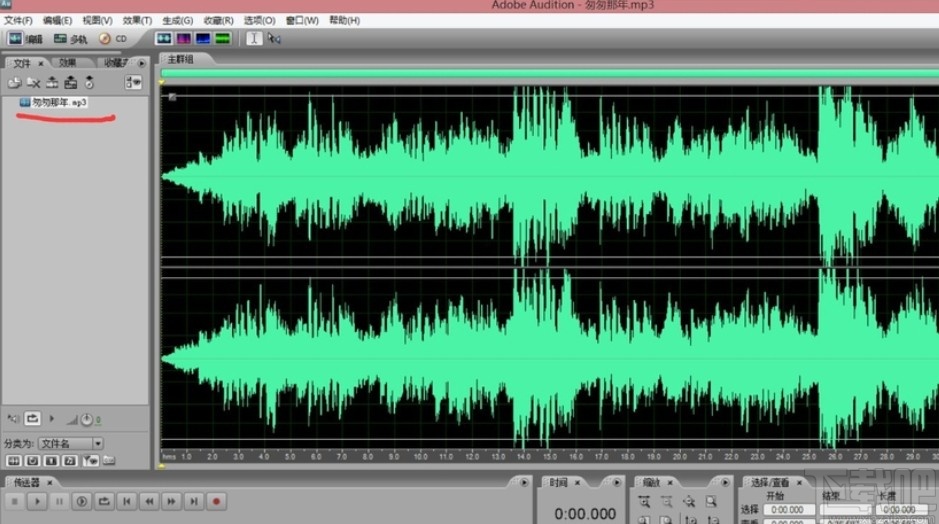939x524 pixels.
Task: Open the sort by 文件名 dropdown
Action: pyautogui.click(x=71, y=443)
